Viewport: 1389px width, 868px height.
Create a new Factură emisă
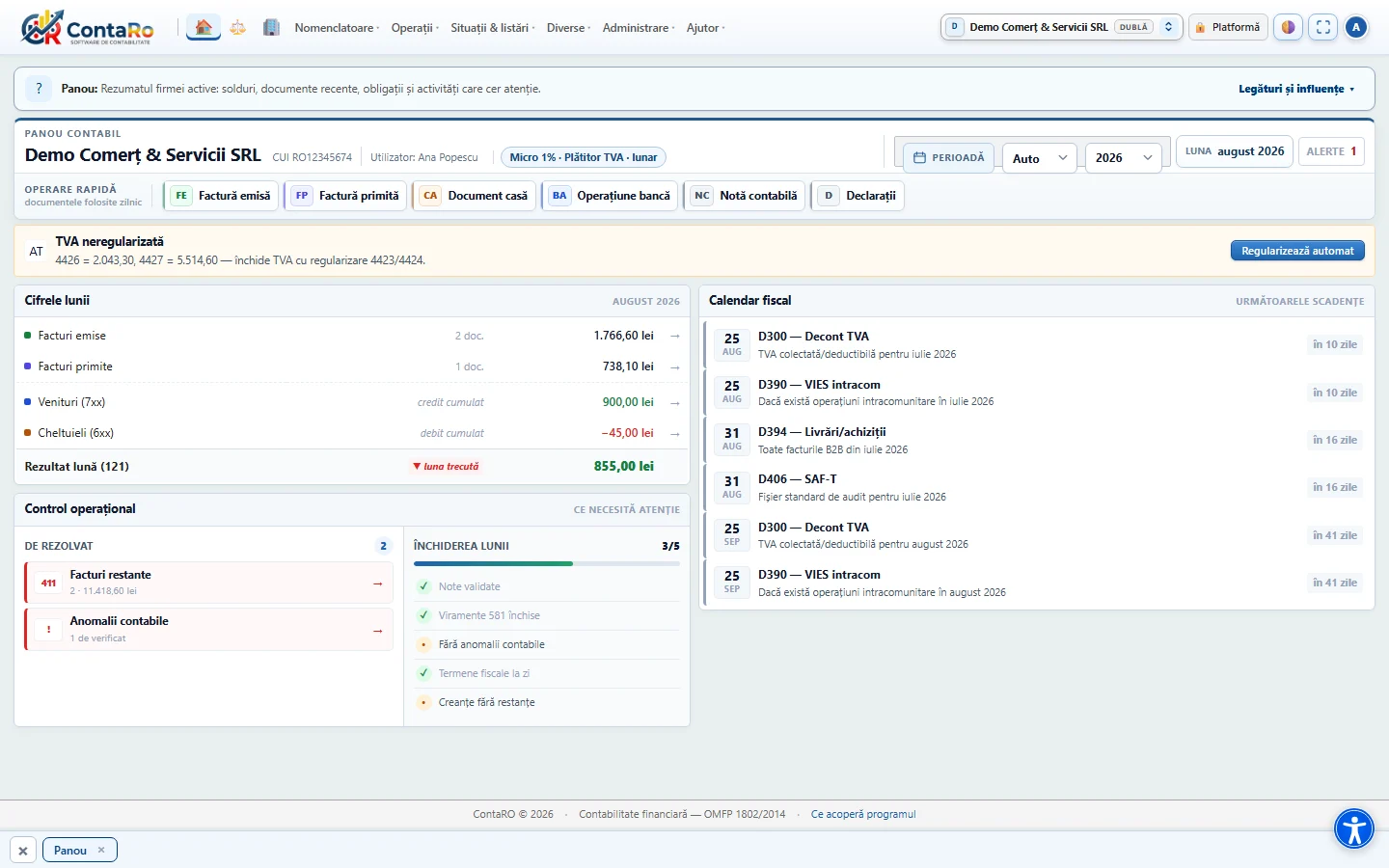coord(222,196)
